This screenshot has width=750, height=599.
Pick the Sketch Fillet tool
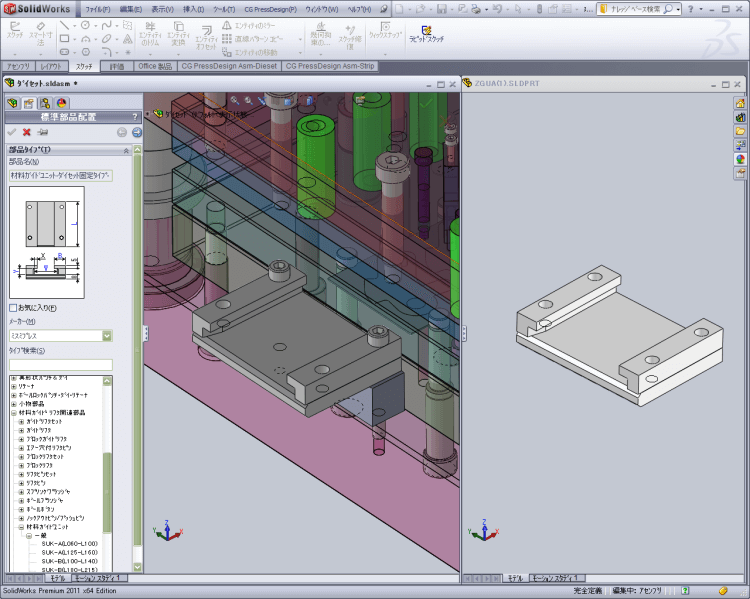(x=106, y=52)
